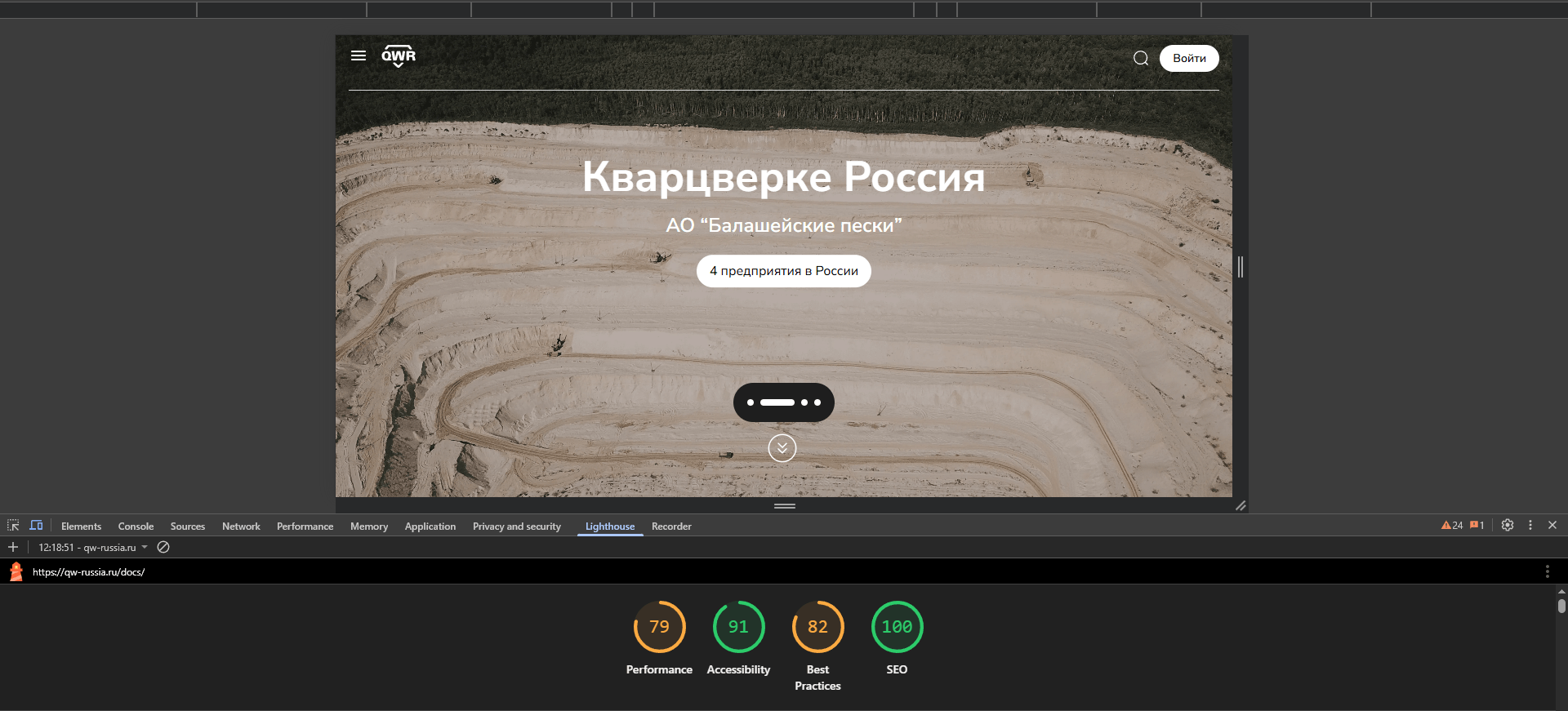Open DevTools settings gear

click(1508, 526)
